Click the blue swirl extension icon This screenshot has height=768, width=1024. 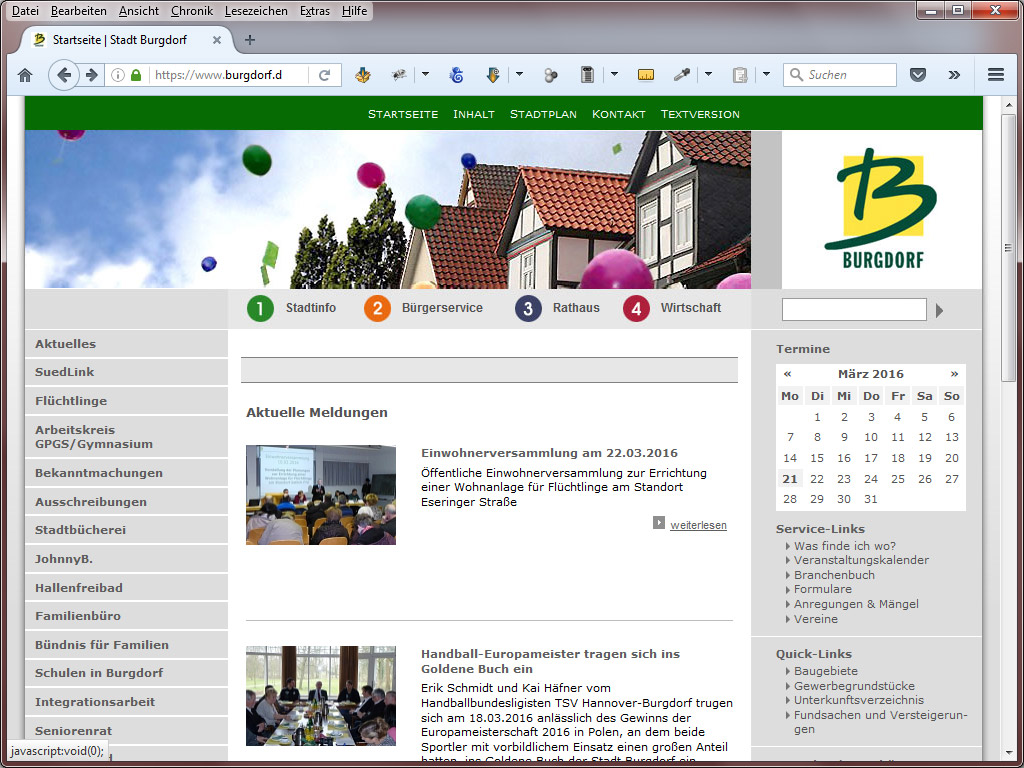pos(456,75)
